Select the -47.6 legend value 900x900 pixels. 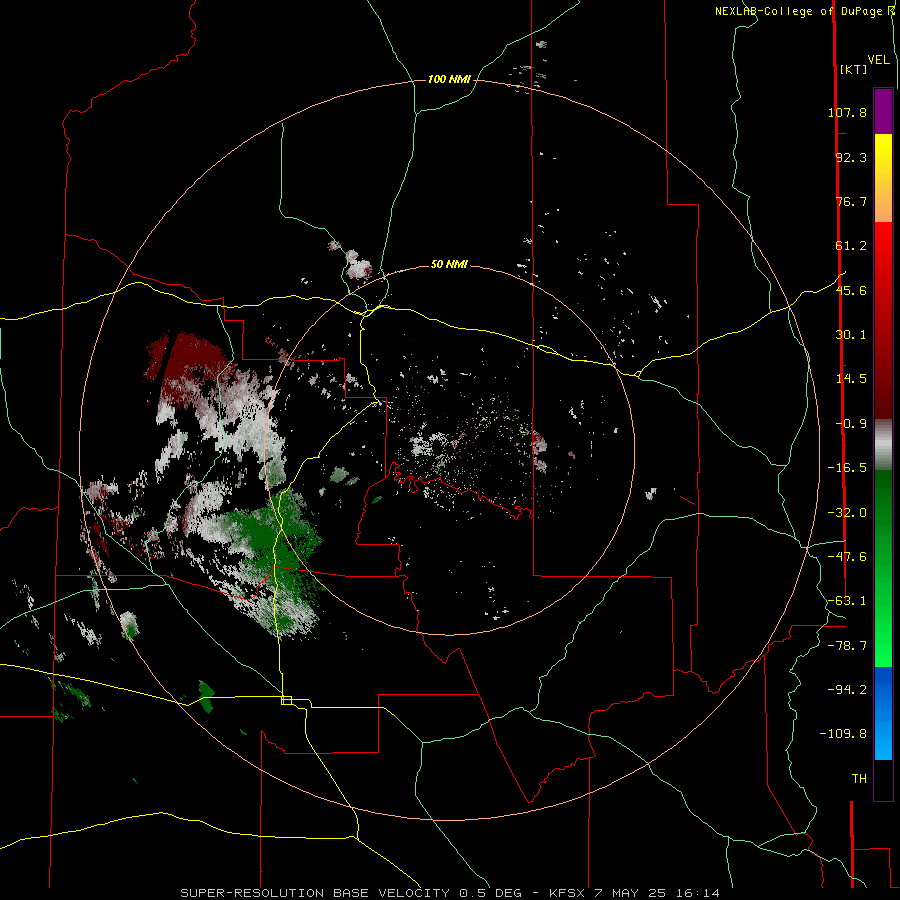pos(847,557)
